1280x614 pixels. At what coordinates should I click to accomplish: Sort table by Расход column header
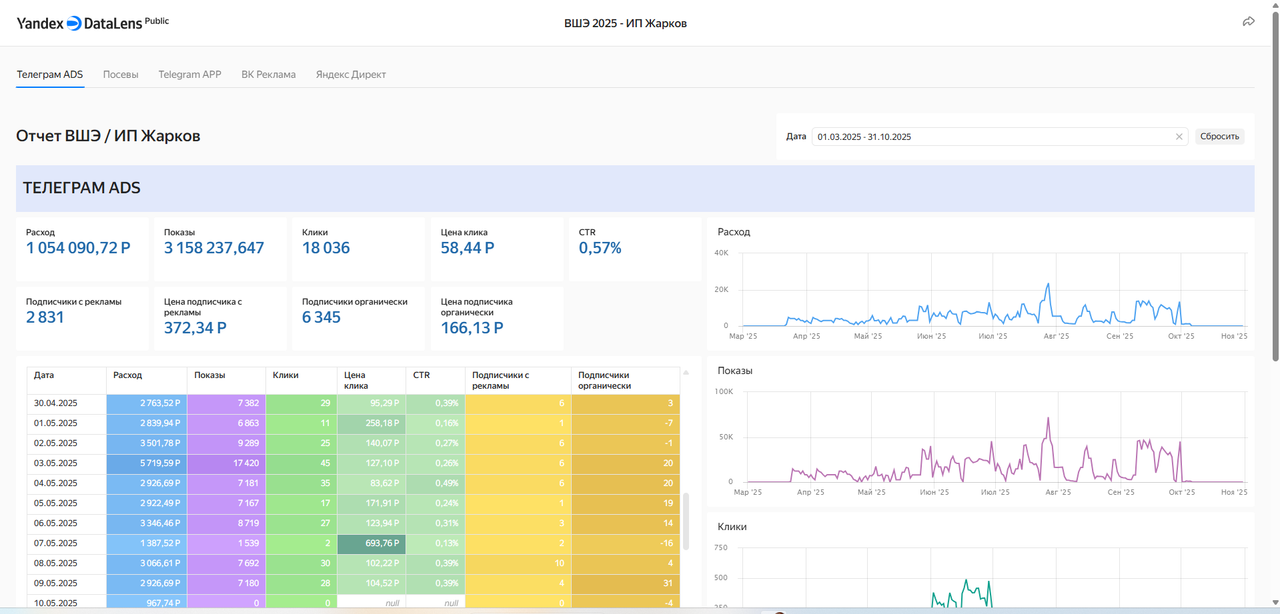tap(147, 380)
